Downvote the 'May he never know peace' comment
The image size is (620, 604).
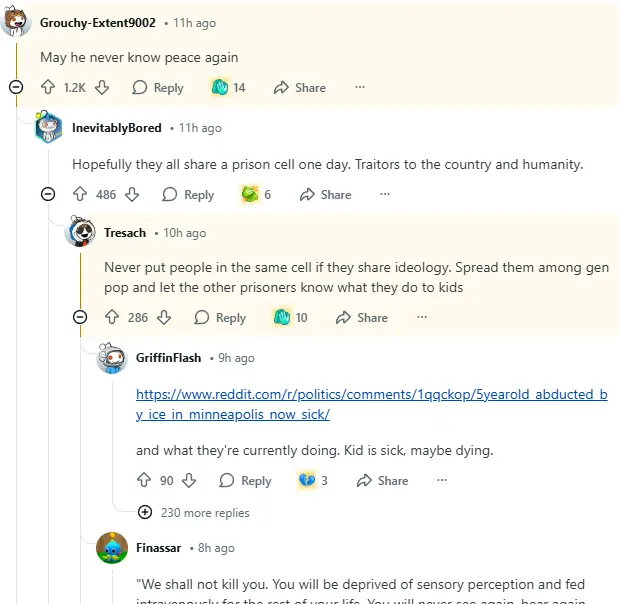point(101,88)
